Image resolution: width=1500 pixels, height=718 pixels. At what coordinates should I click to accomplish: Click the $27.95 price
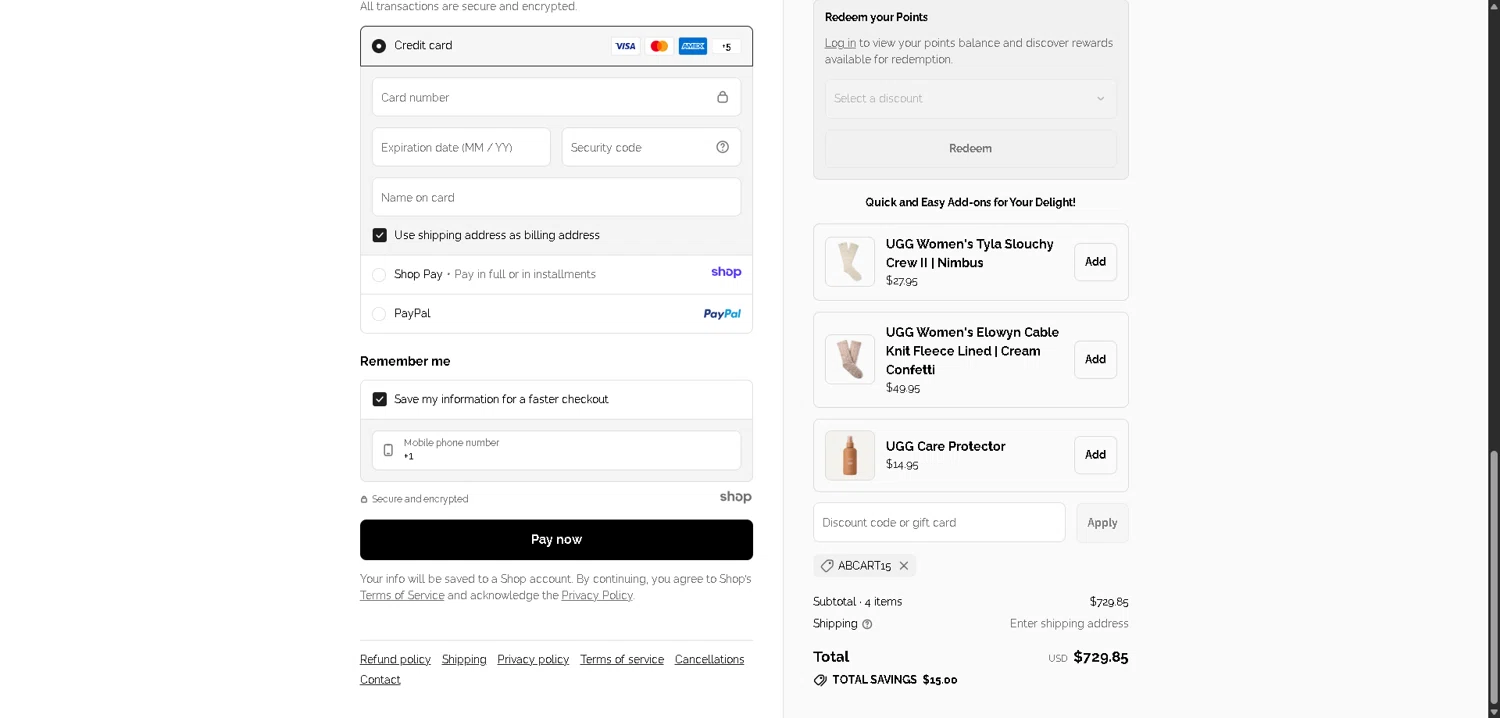pyautogui.click(x=902, y=281)
